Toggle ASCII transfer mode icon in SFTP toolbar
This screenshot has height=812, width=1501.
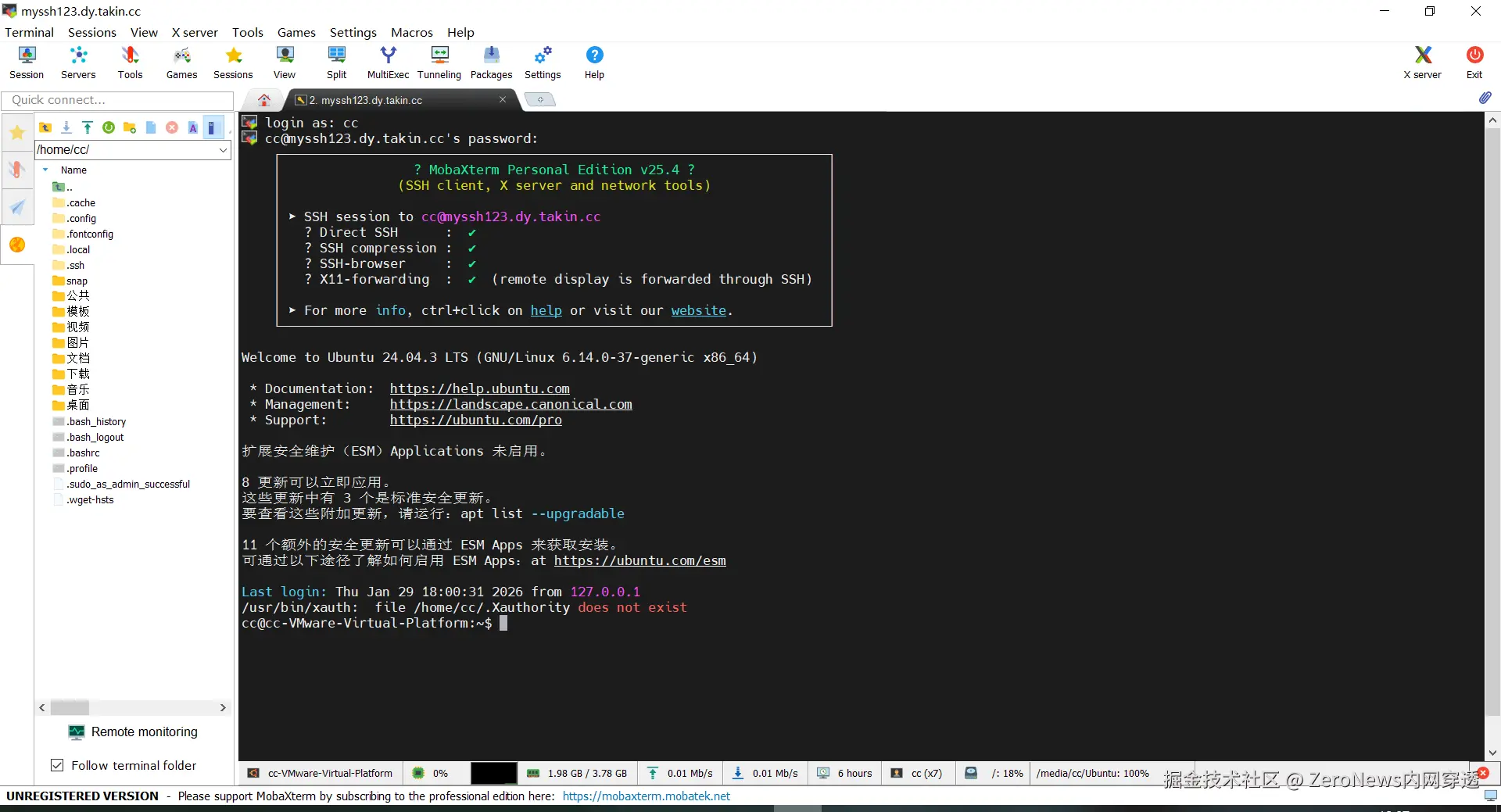click(x=193, y=127)
